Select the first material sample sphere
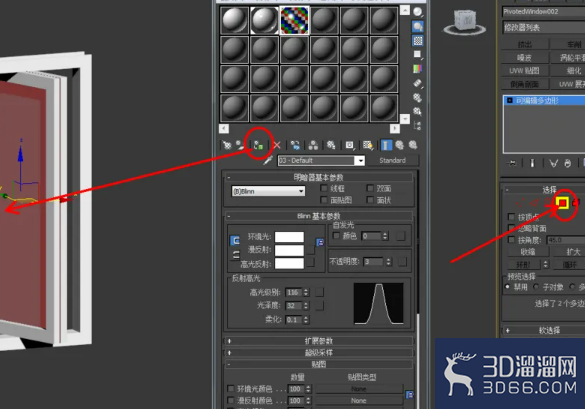585x409 pixels. [x=235, y=21]
